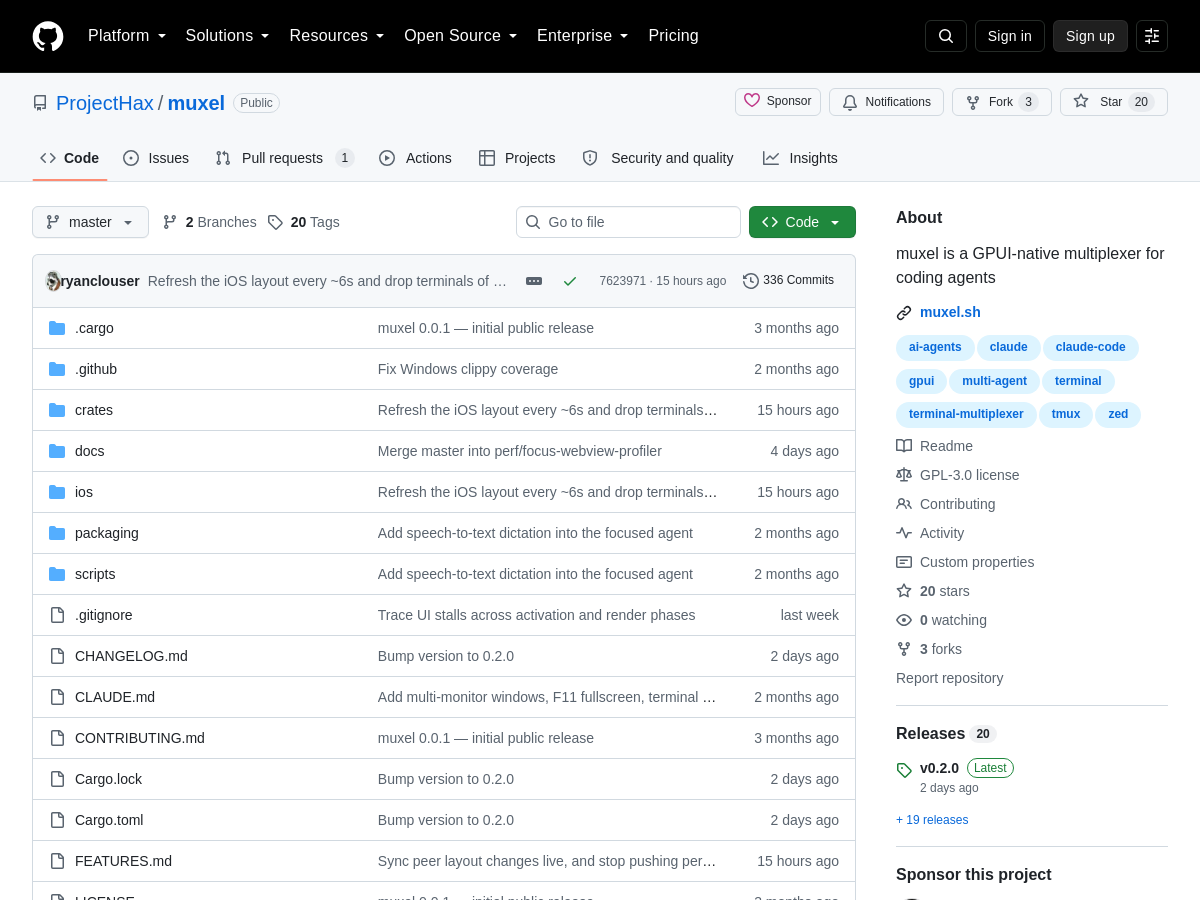The width and height of the screenshot is (1200, 900).
Task: Click the heart Sponsor button
Action: (x=778, y=102)
